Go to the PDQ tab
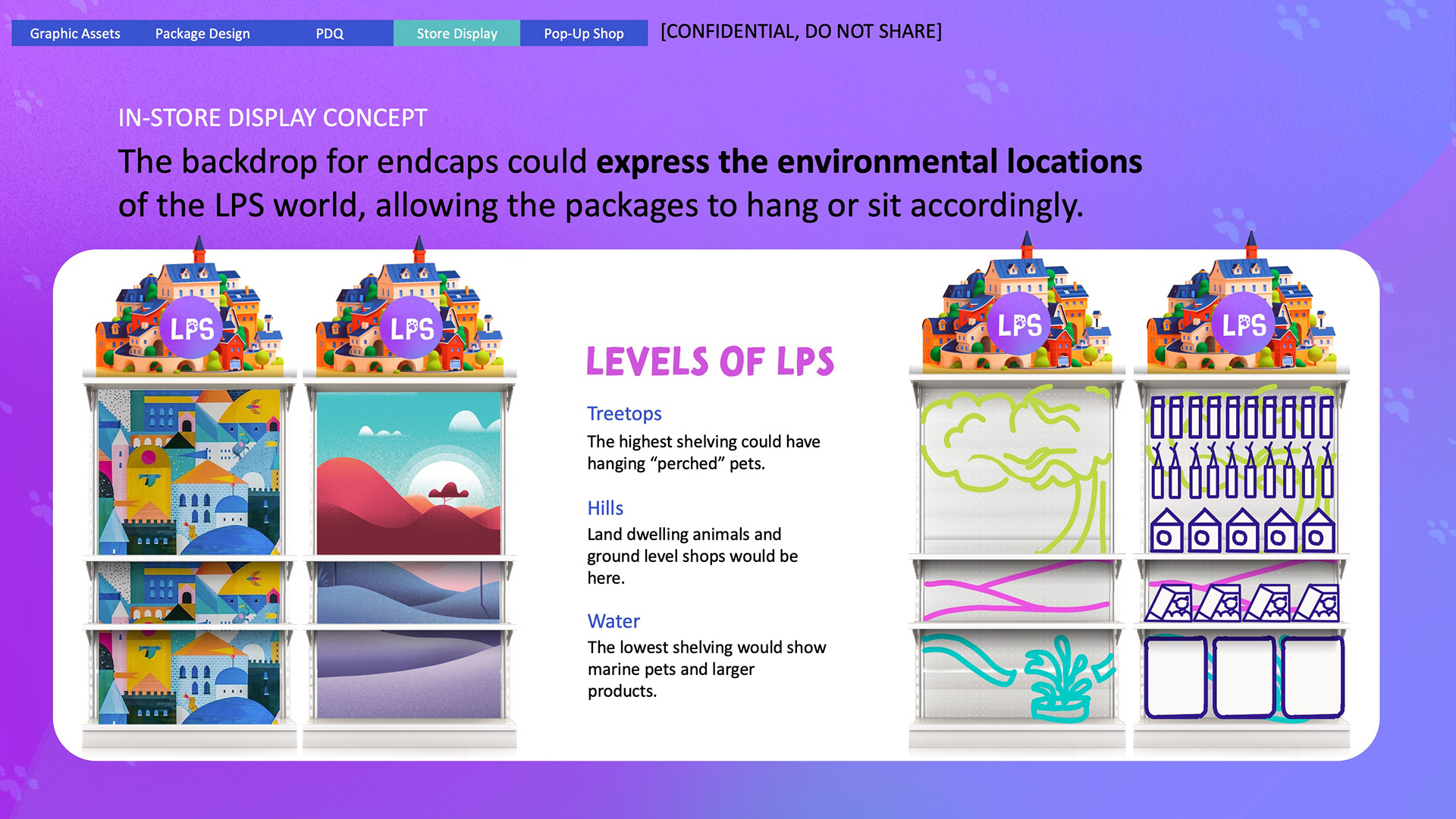Screen dimensions: 1456x819 tap(329, 33)
